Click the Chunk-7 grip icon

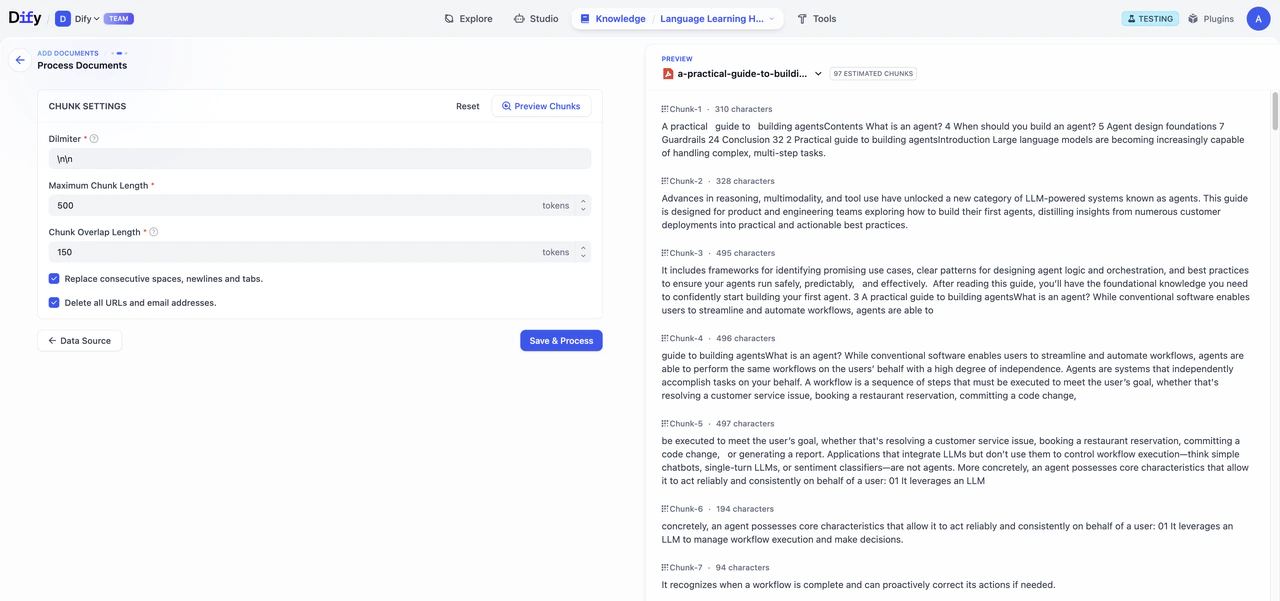tap(665, 568)
